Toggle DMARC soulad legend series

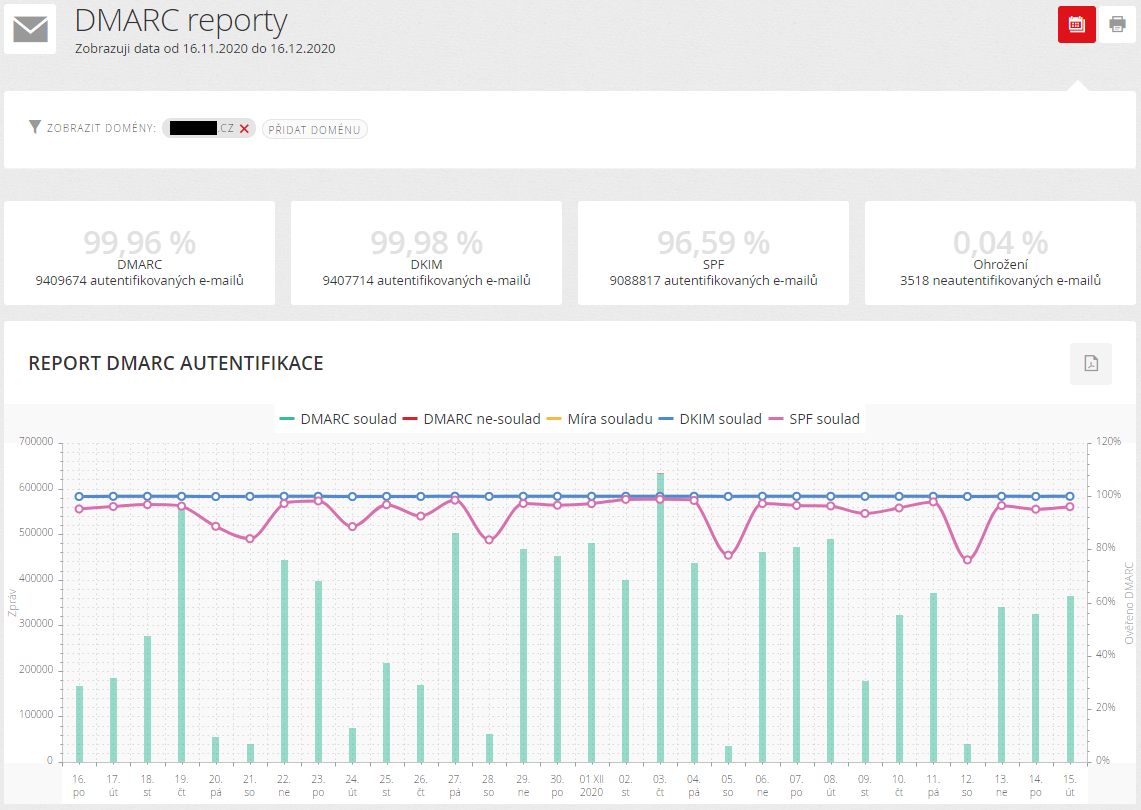click(338, 419)
